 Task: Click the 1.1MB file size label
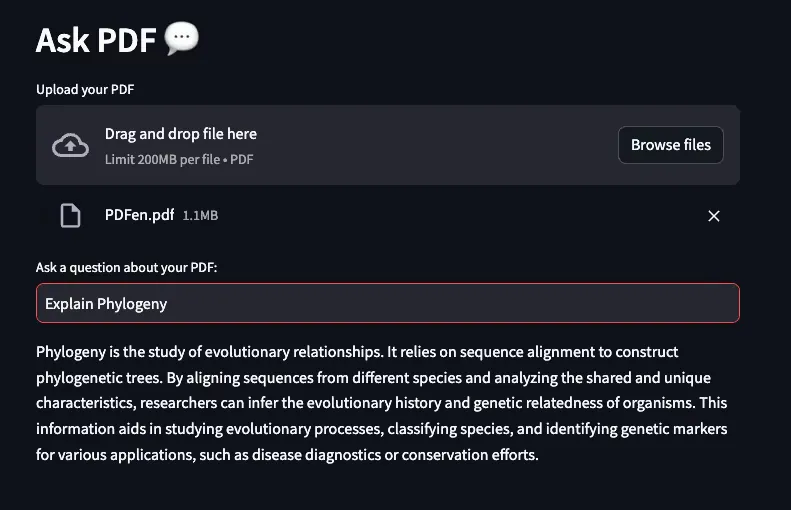200,215
